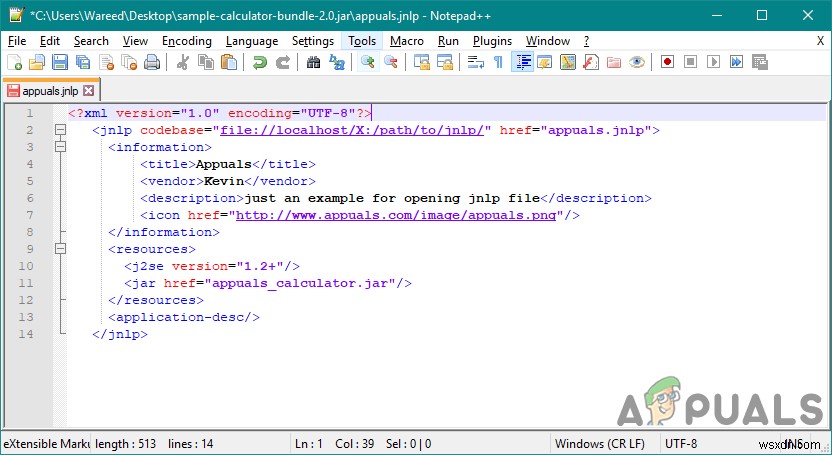Open Find using the binoculars icon
This screenshot has height=455, width=832.
[x=314, y=63]
